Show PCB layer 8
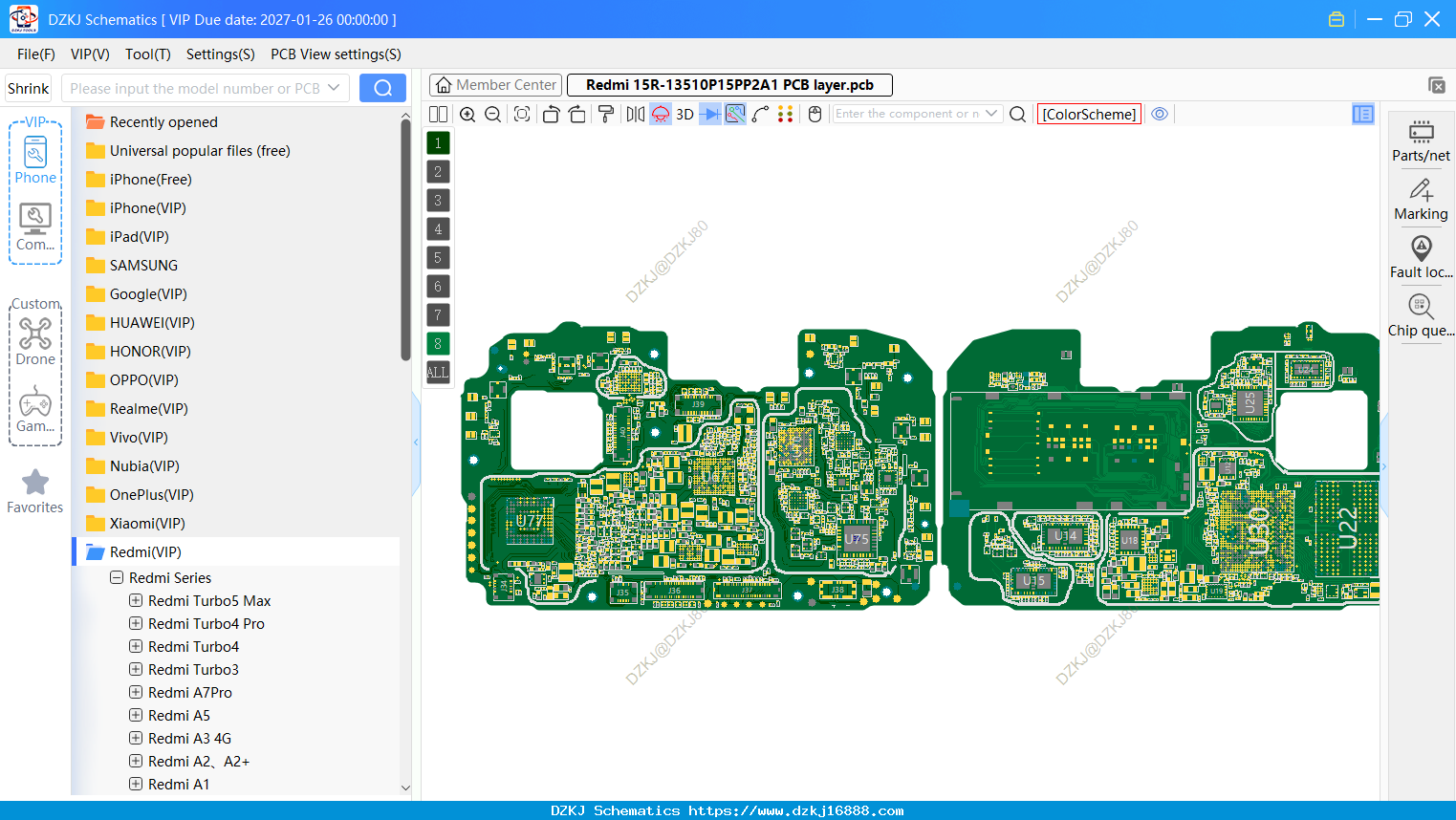Viewport: 1456px width, 820px height. (438, 344)
